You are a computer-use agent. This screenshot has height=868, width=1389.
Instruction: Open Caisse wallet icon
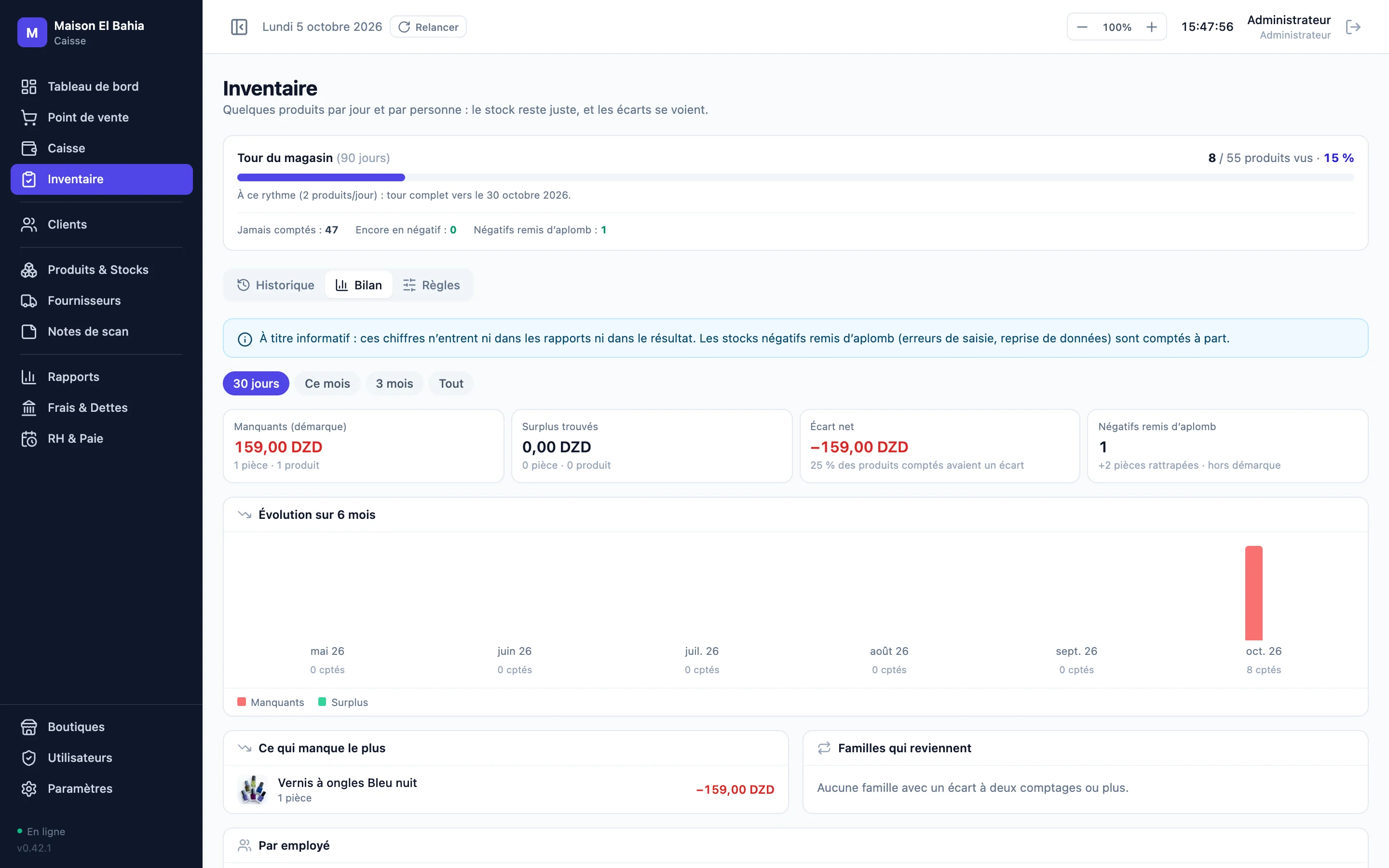(29, 149)
